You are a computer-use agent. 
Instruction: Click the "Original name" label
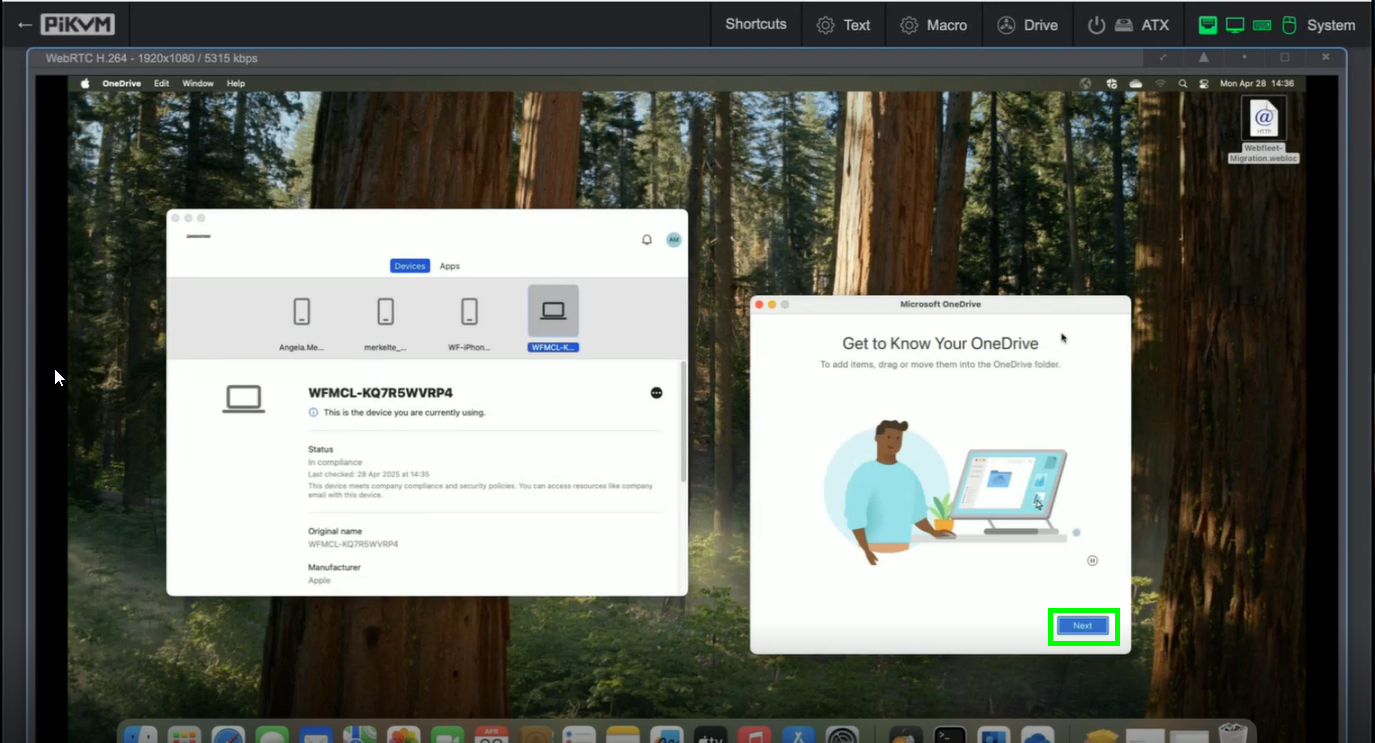tap(335, 531)
